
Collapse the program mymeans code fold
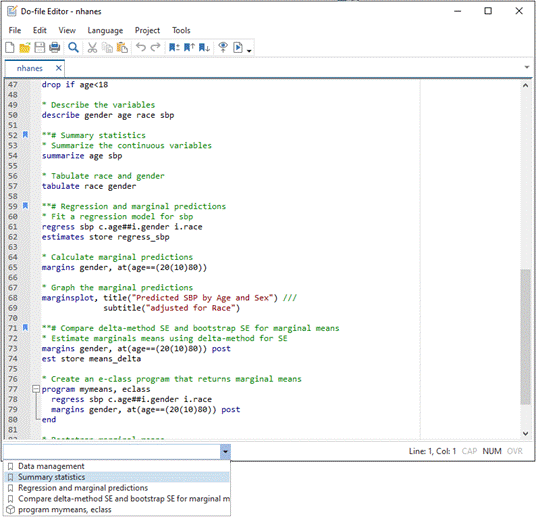tap(36, 389)
